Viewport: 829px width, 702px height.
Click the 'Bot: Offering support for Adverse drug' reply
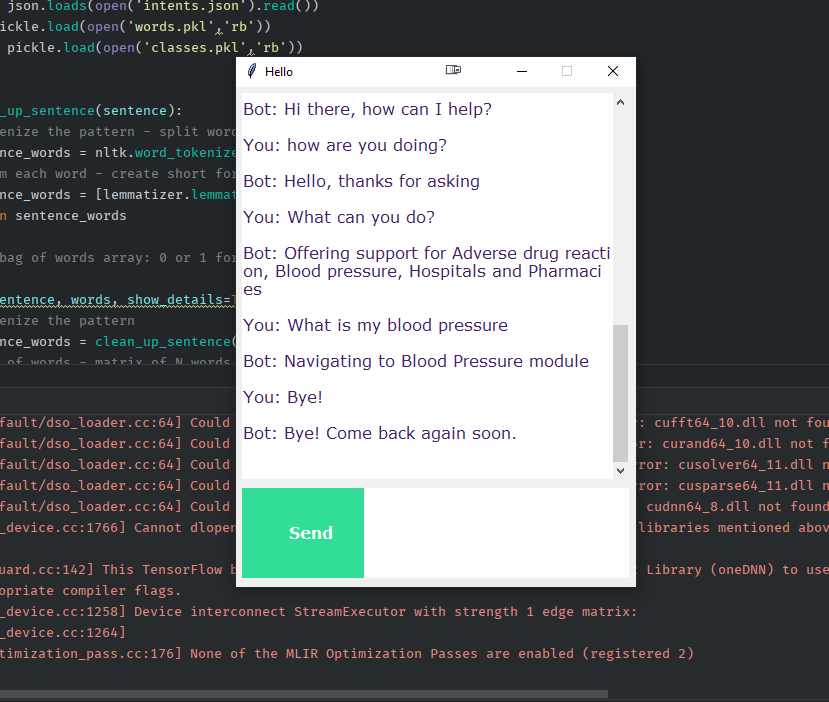pyautogui.click(x=427, y=271)
